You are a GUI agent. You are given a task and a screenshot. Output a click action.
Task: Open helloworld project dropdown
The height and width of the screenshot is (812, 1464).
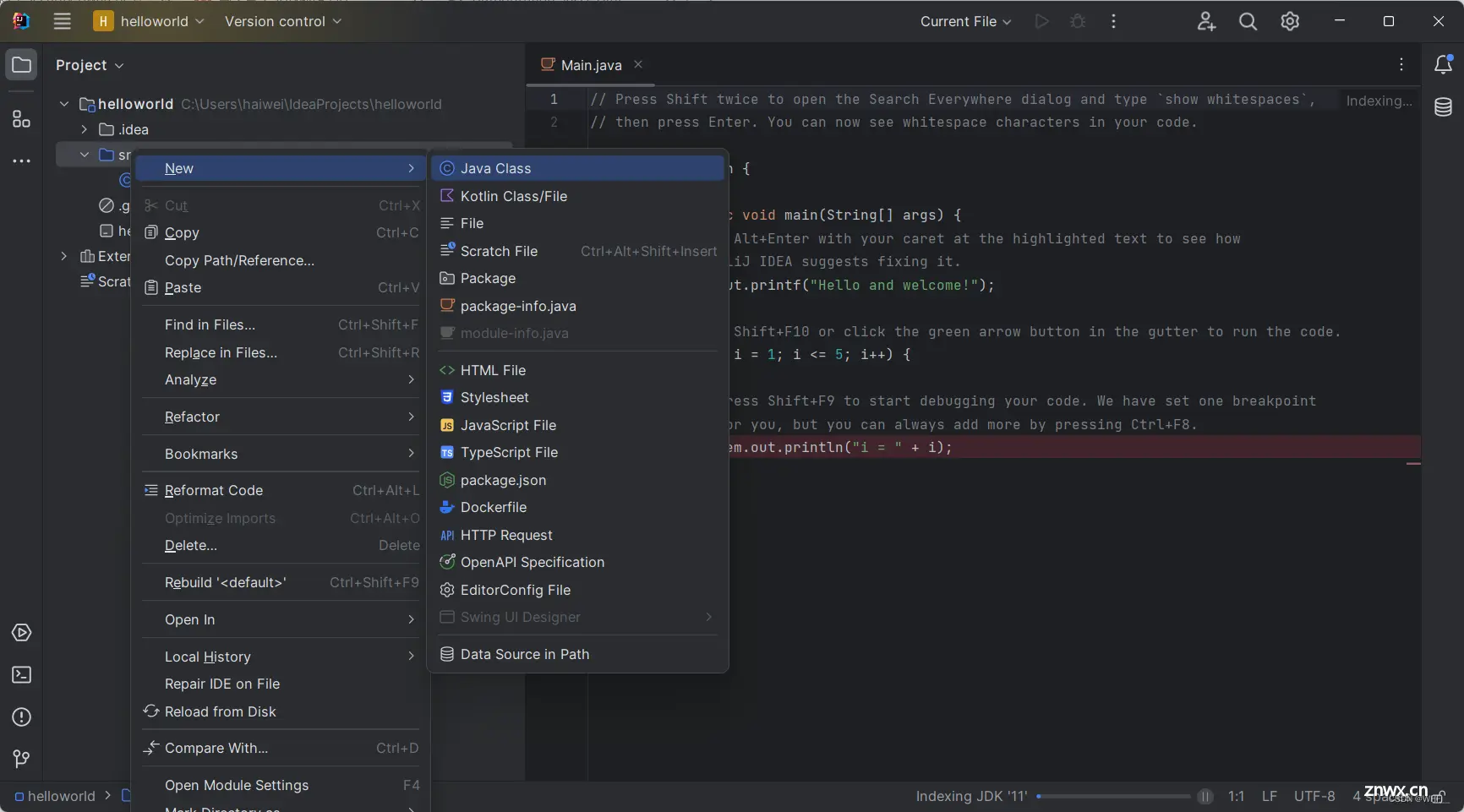149,21
